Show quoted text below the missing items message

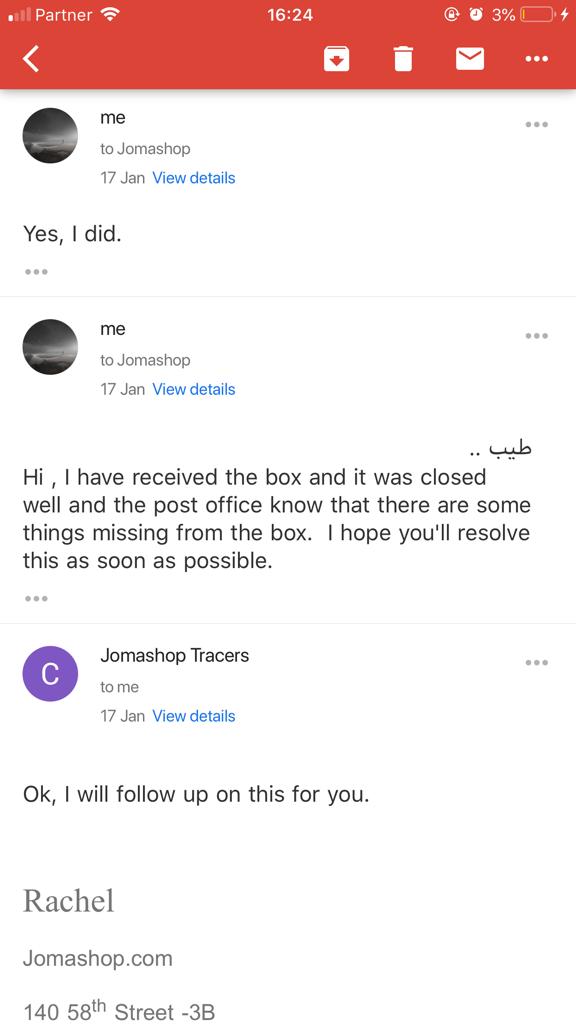tap(36, 598)
